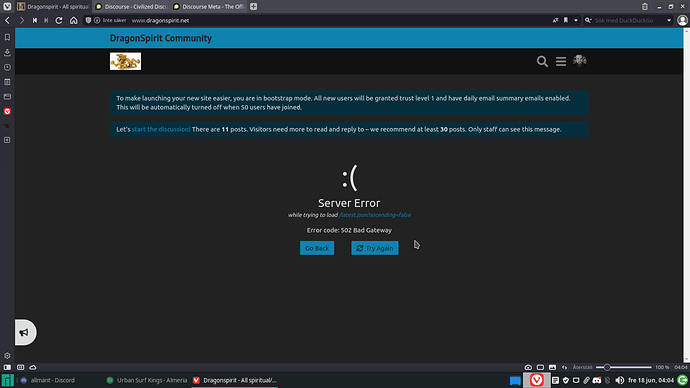Open Notes panel in sidebar
The width and height of the screenshot is (690, 388).
tap(7, 82)
